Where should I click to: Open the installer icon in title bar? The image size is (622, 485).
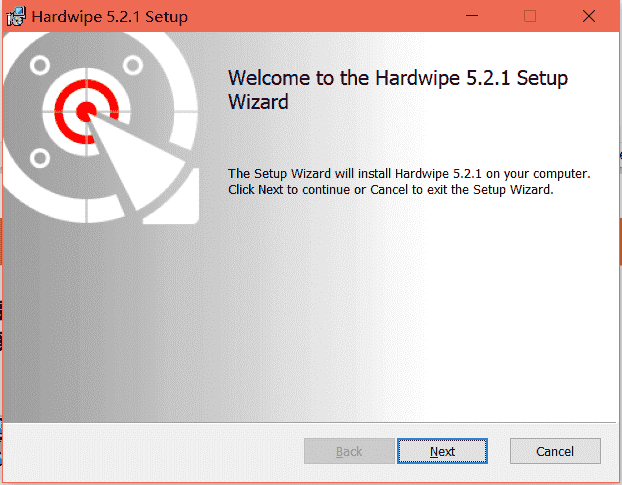tap(16, 17)
